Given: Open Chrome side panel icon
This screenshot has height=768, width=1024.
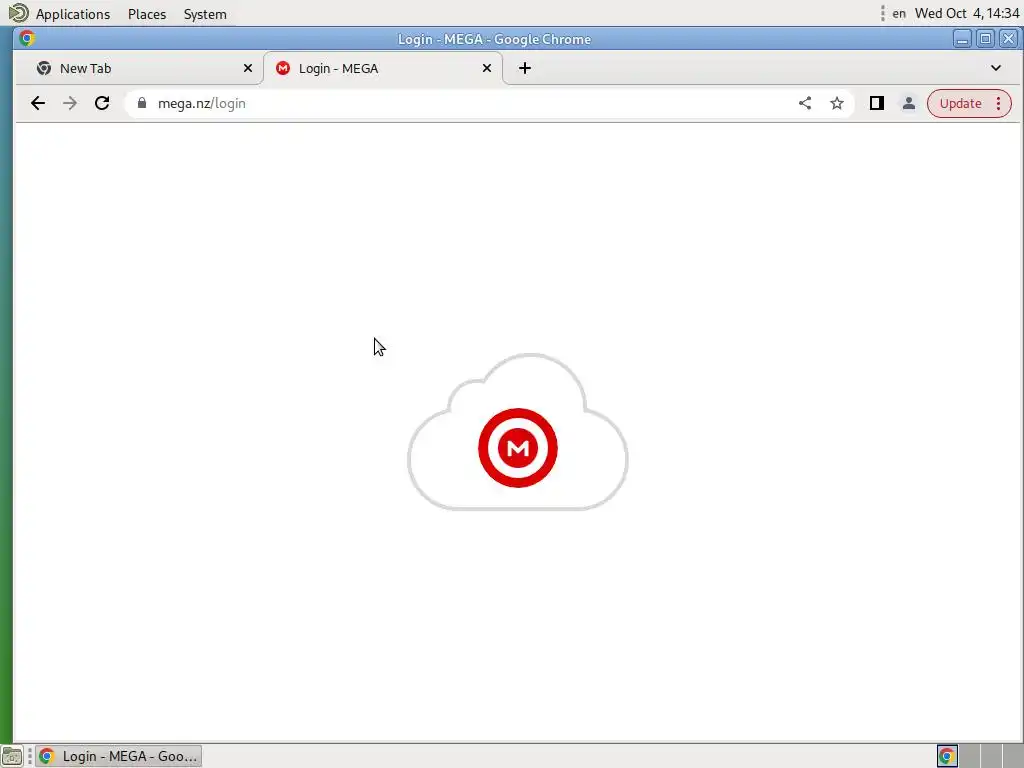Looking at the screenshot, I should click(876, 103).
